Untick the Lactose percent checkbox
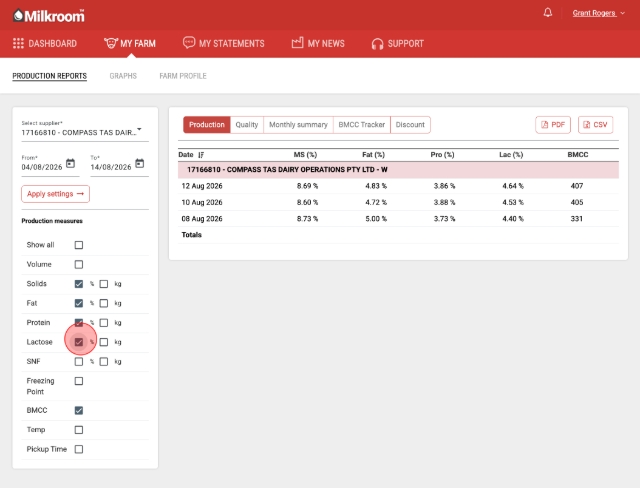640x488 pixels. (x=79, y=342)
